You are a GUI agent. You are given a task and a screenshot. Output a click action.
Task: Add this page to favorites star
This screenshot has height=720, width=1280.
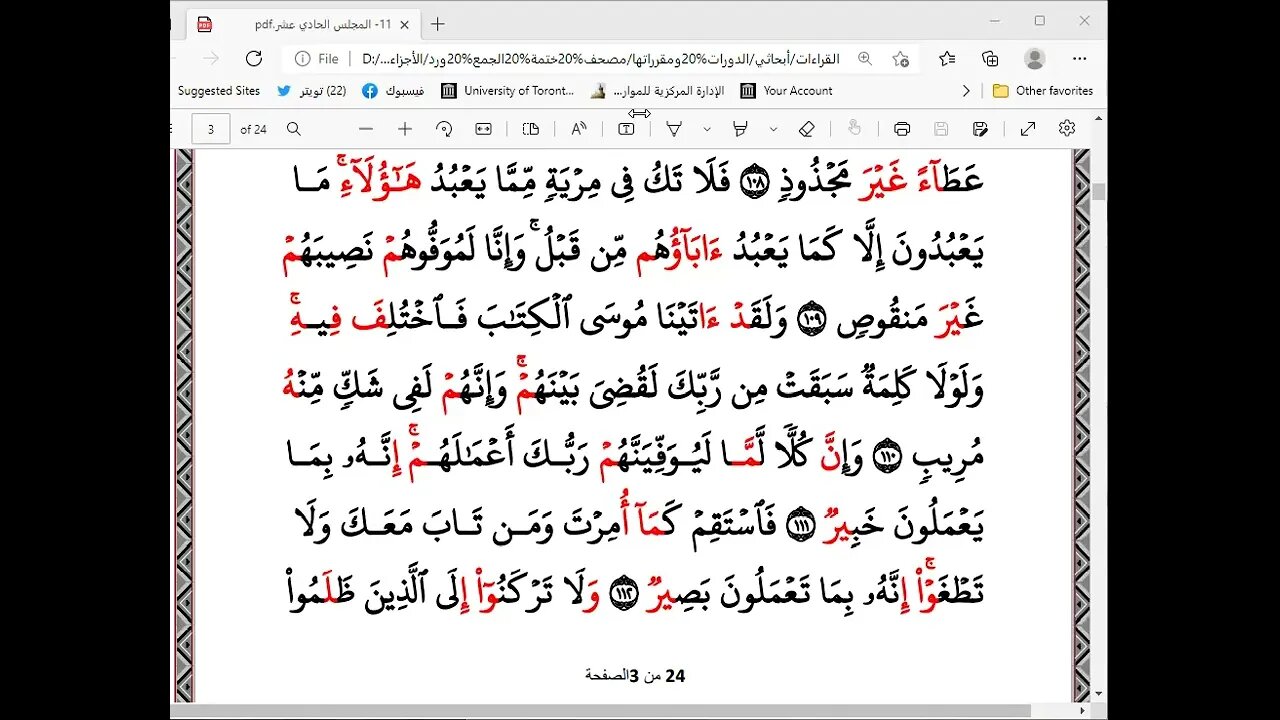pyautogui.click(x=900, y=59)
